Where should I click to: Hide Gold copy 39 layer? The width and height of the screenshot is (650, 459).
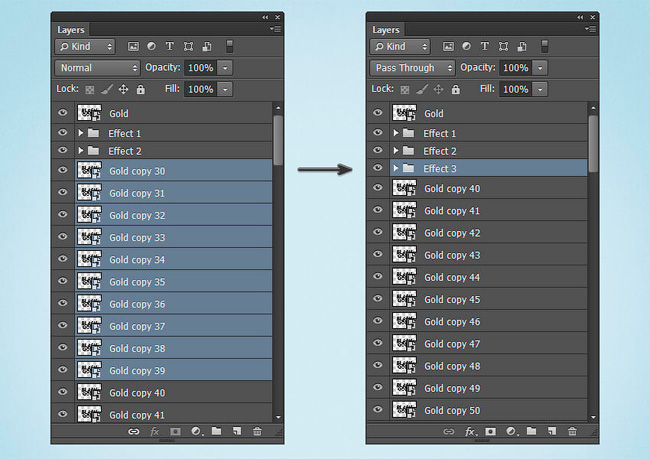(x=63, y=369)
